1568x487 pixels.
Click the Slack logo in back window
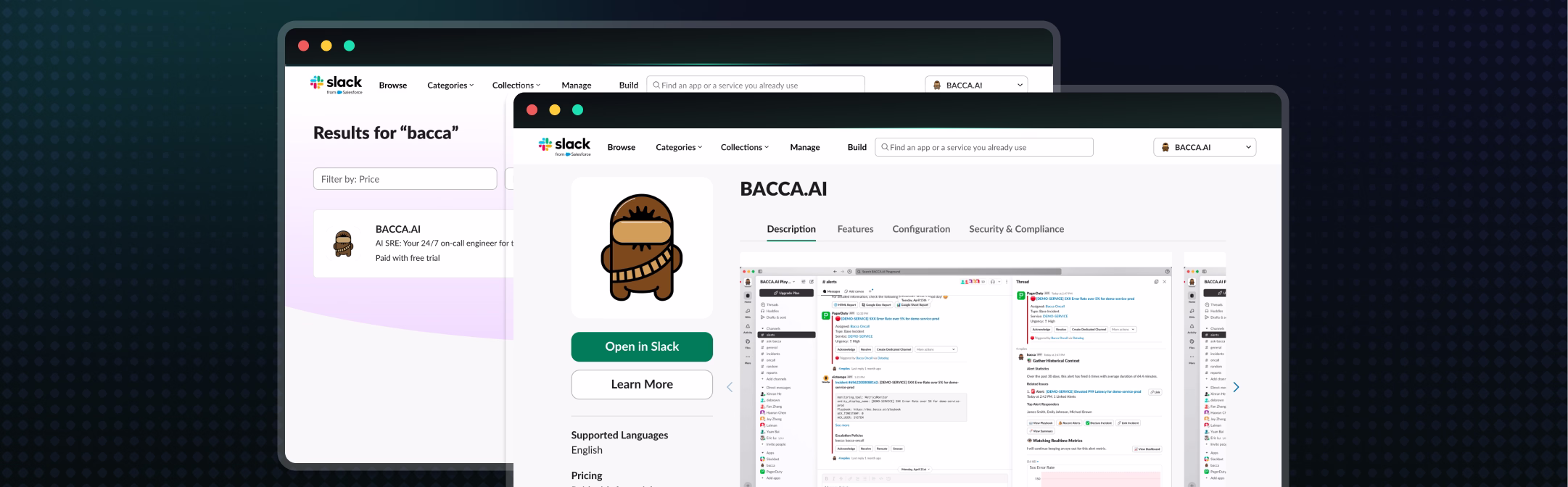tap(336, 85)
